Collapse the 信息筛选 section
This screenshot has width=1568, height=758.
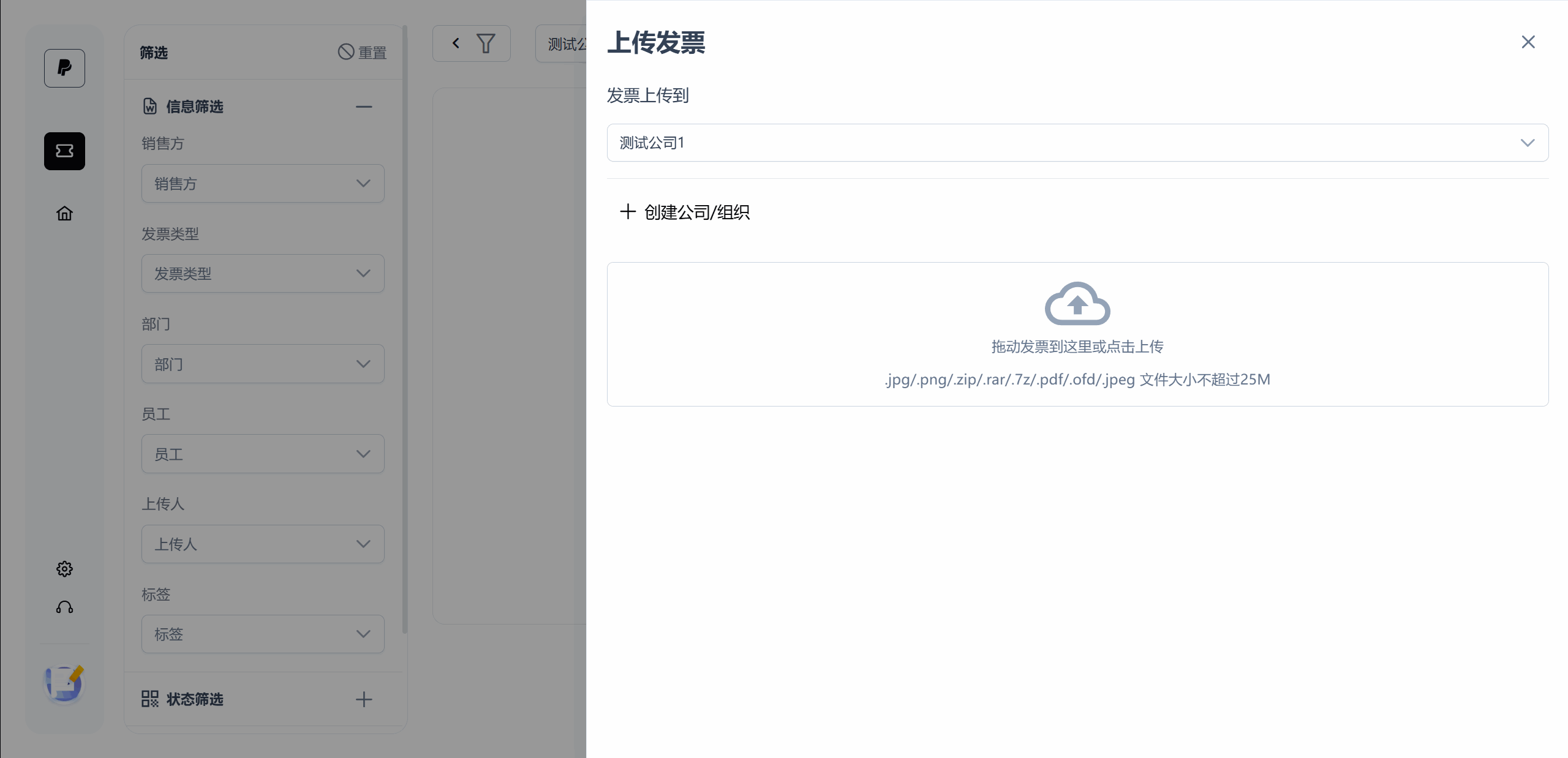(364, 107)
